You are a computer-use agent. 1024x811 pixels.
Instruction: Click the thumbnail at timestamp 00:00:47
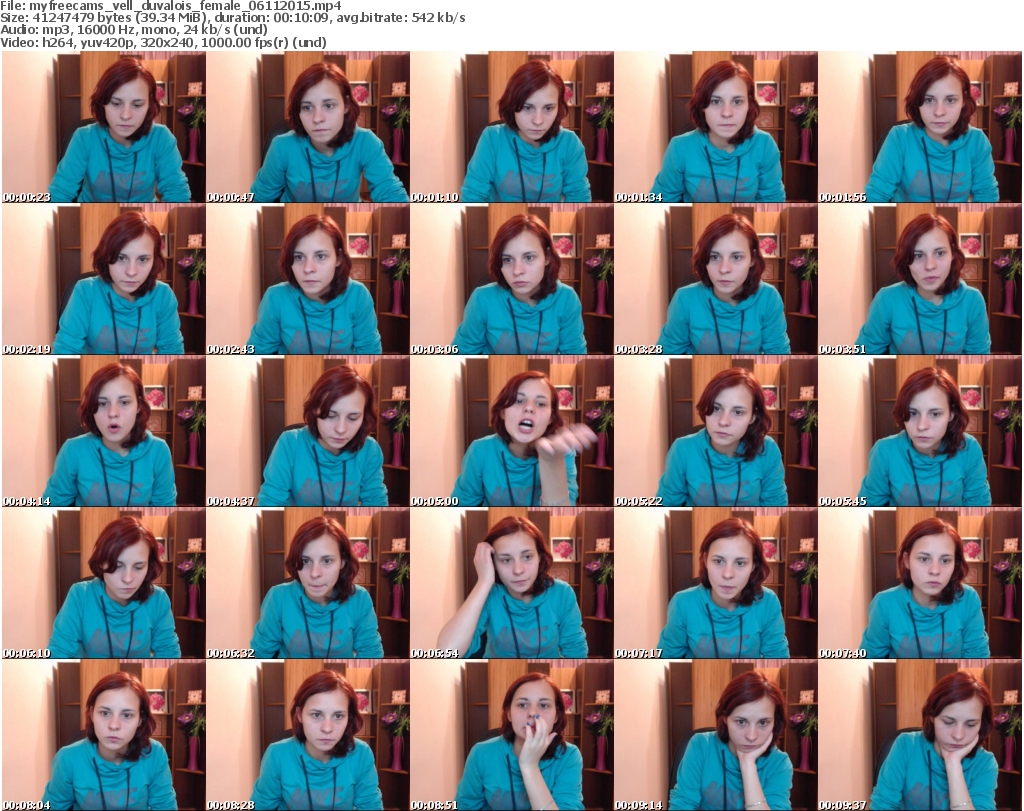[x=308, y=127]
